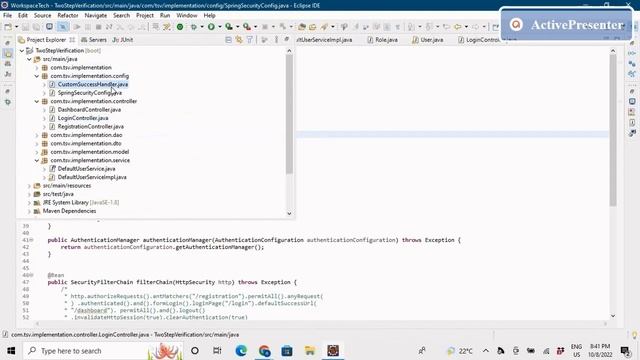This screenshot has width=640, height=360.
Task: Toggle Link with Editor in Project Explorer
Action: coord(239,40)
